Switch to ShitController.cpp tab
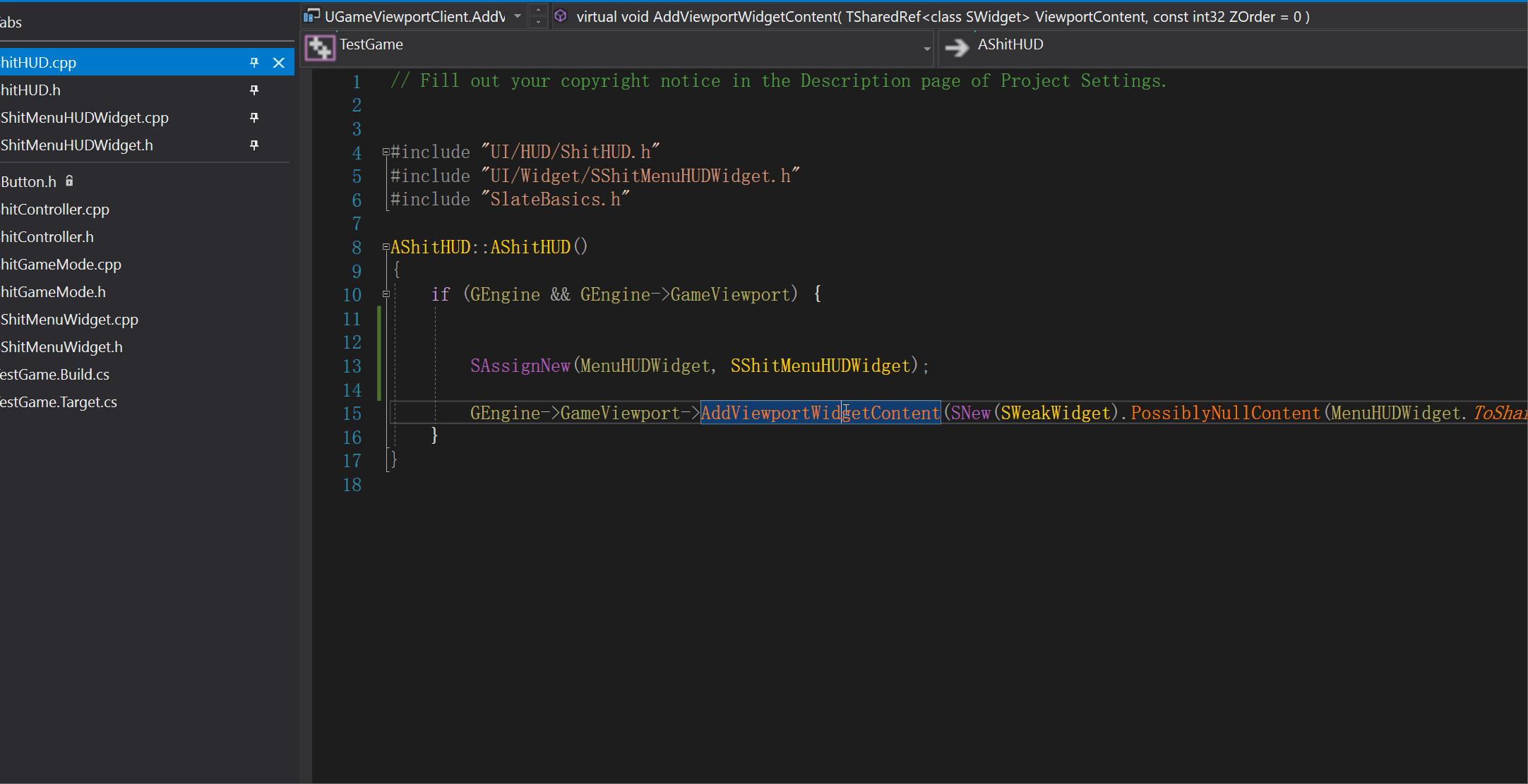This screenshot has width=1528, height=784. [55, 210]
